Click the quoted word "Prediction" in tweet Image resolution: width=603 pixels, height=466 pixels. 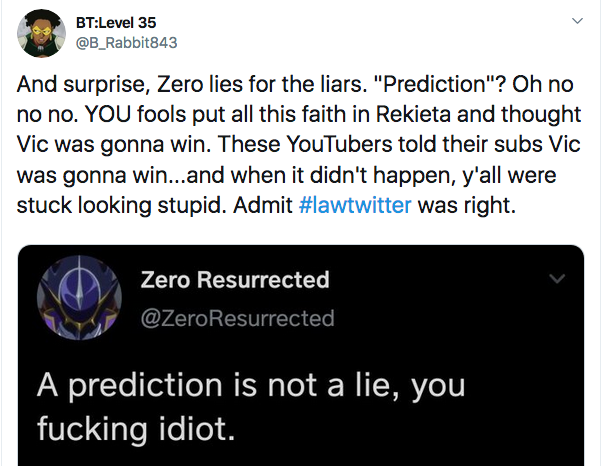[x=435, y=84]
